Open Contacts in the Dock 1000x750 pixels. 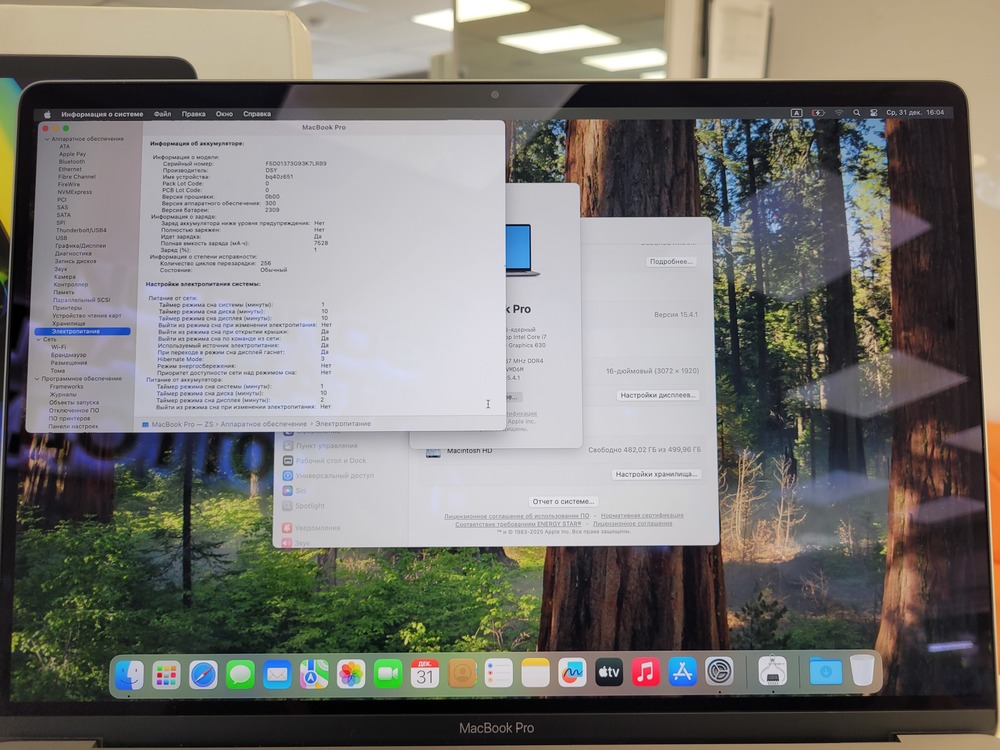[462, 673]
